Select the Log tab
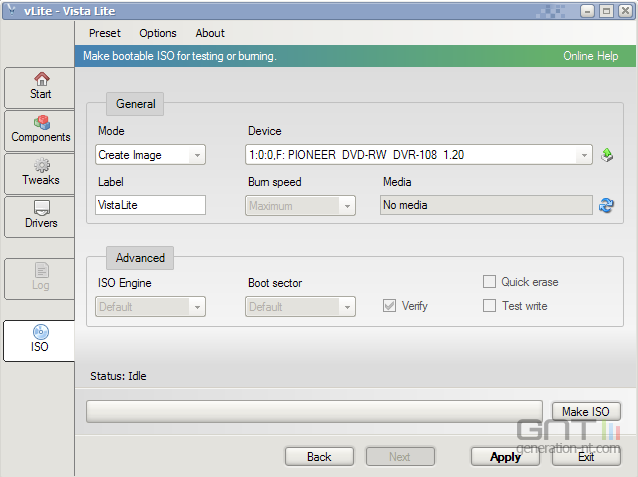 [x=40, y=279]
